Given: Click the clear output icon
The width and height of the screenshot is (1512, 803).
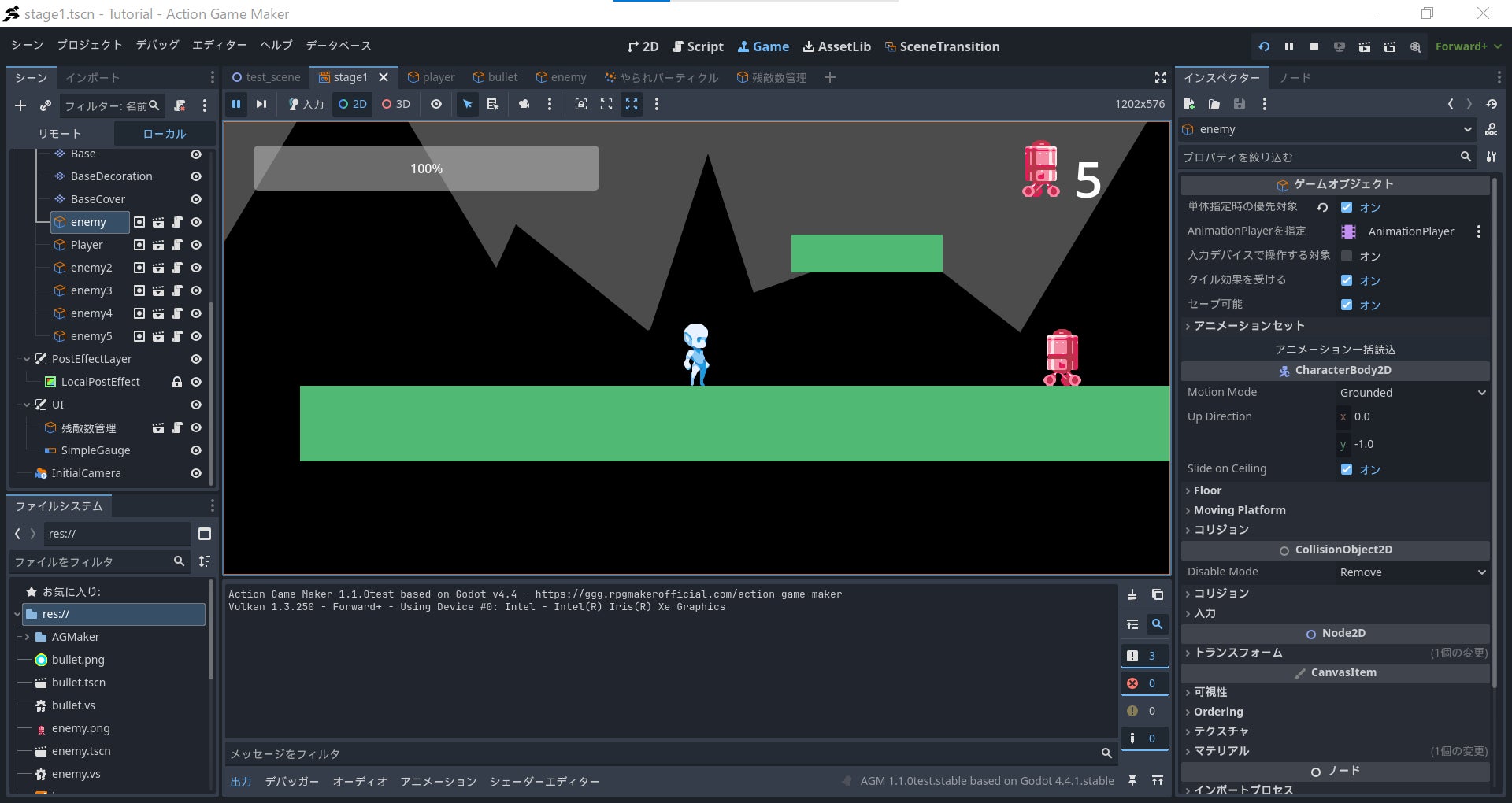Looking at the screenshot, I should pos(1132,594).
